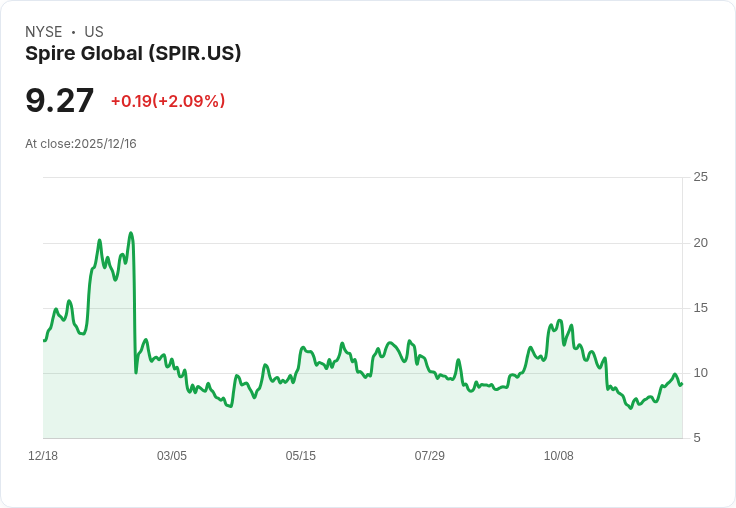This screenshot has height=508, width=736.
Task: Click the At close 2025/12/16 timestamp
Action: 81,144
